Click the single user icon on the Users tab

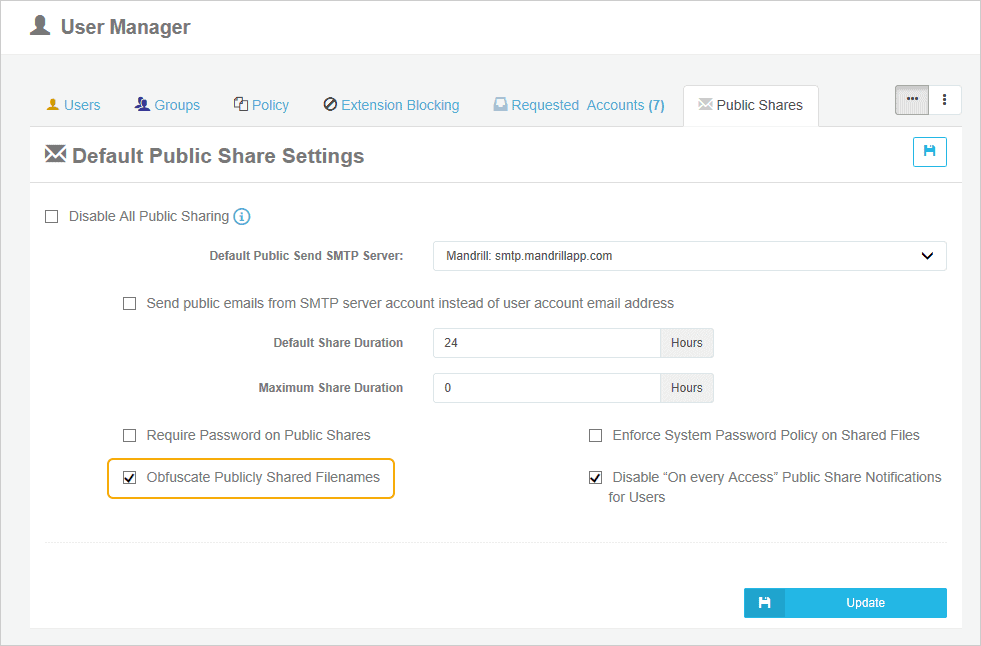pos(53,104)
